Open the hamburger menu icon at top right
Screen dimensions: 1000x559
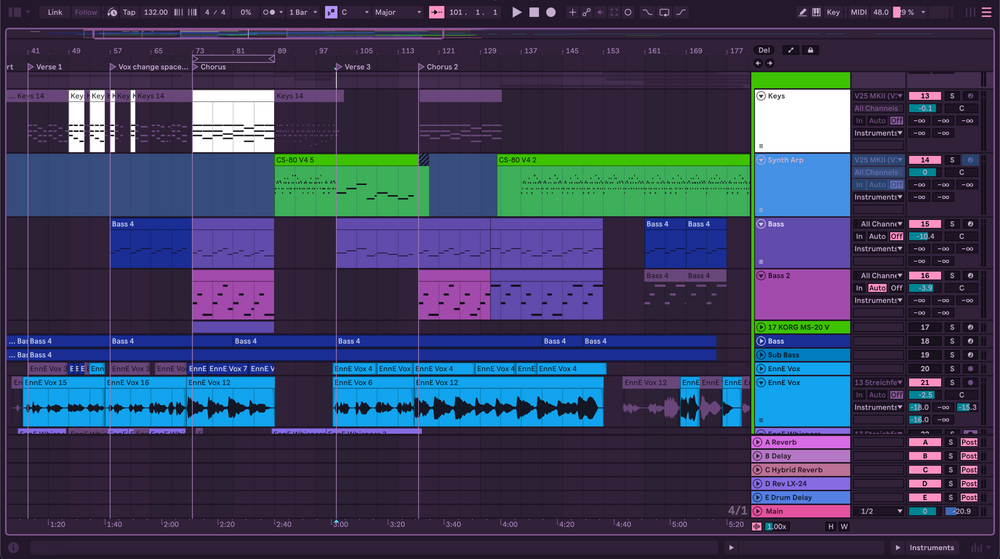tap(986, 12)
